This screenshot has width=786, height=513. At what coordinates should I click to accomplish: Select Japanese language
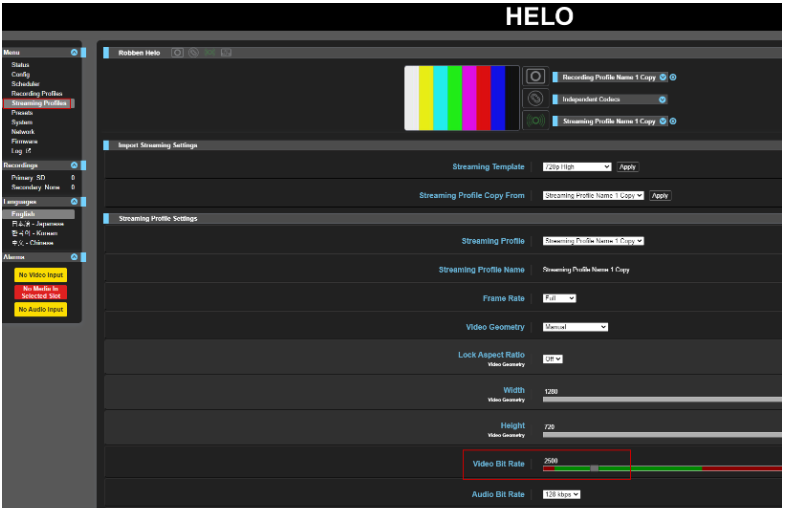[x=38, y=224]
